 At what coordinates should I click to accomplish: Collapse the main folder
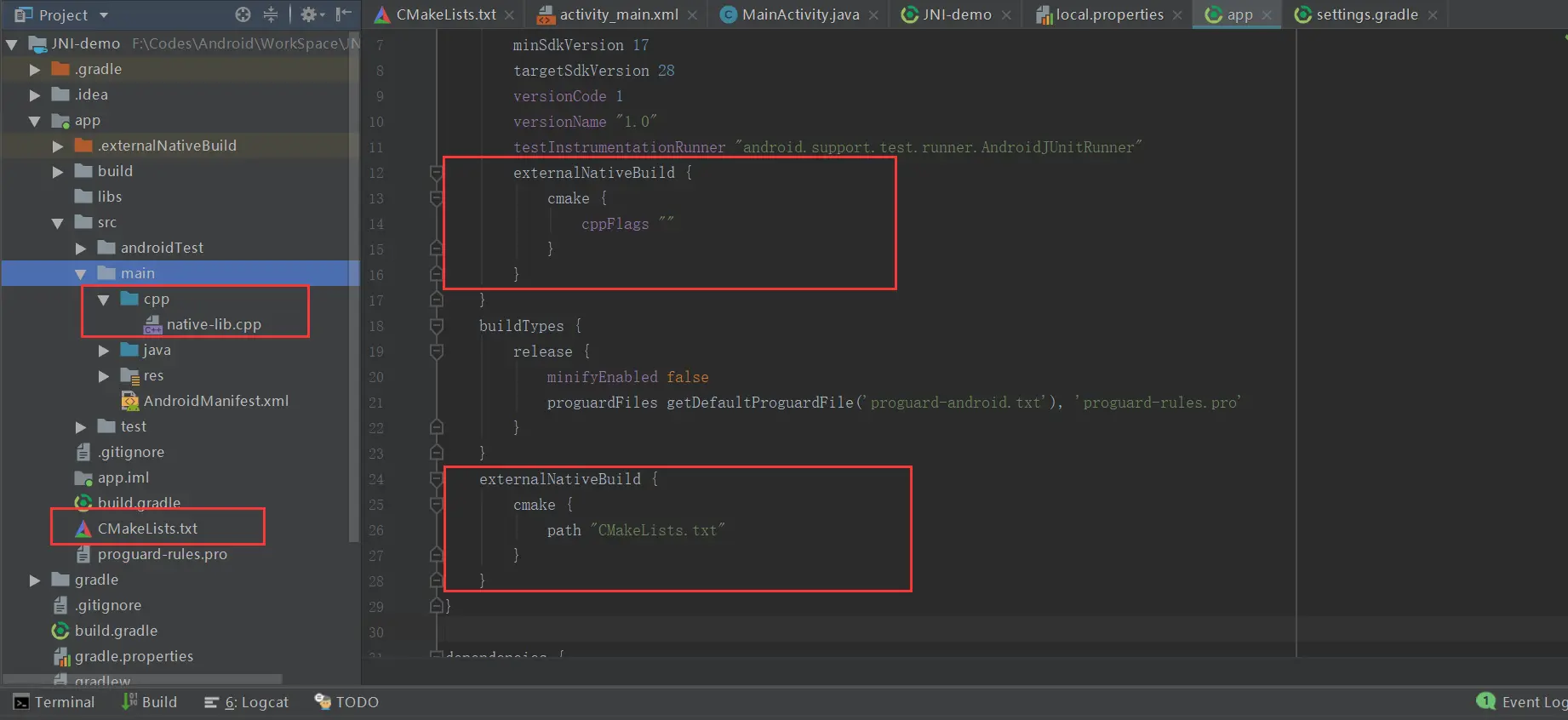[81, 274]
